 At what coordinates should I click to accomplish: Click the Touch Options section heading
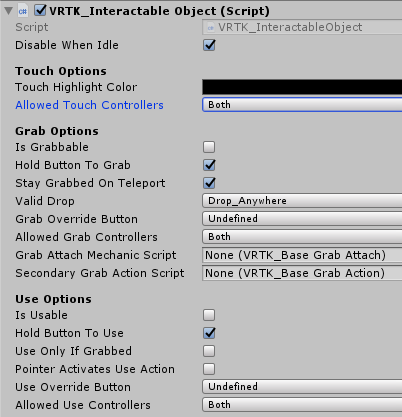[61, 71]
